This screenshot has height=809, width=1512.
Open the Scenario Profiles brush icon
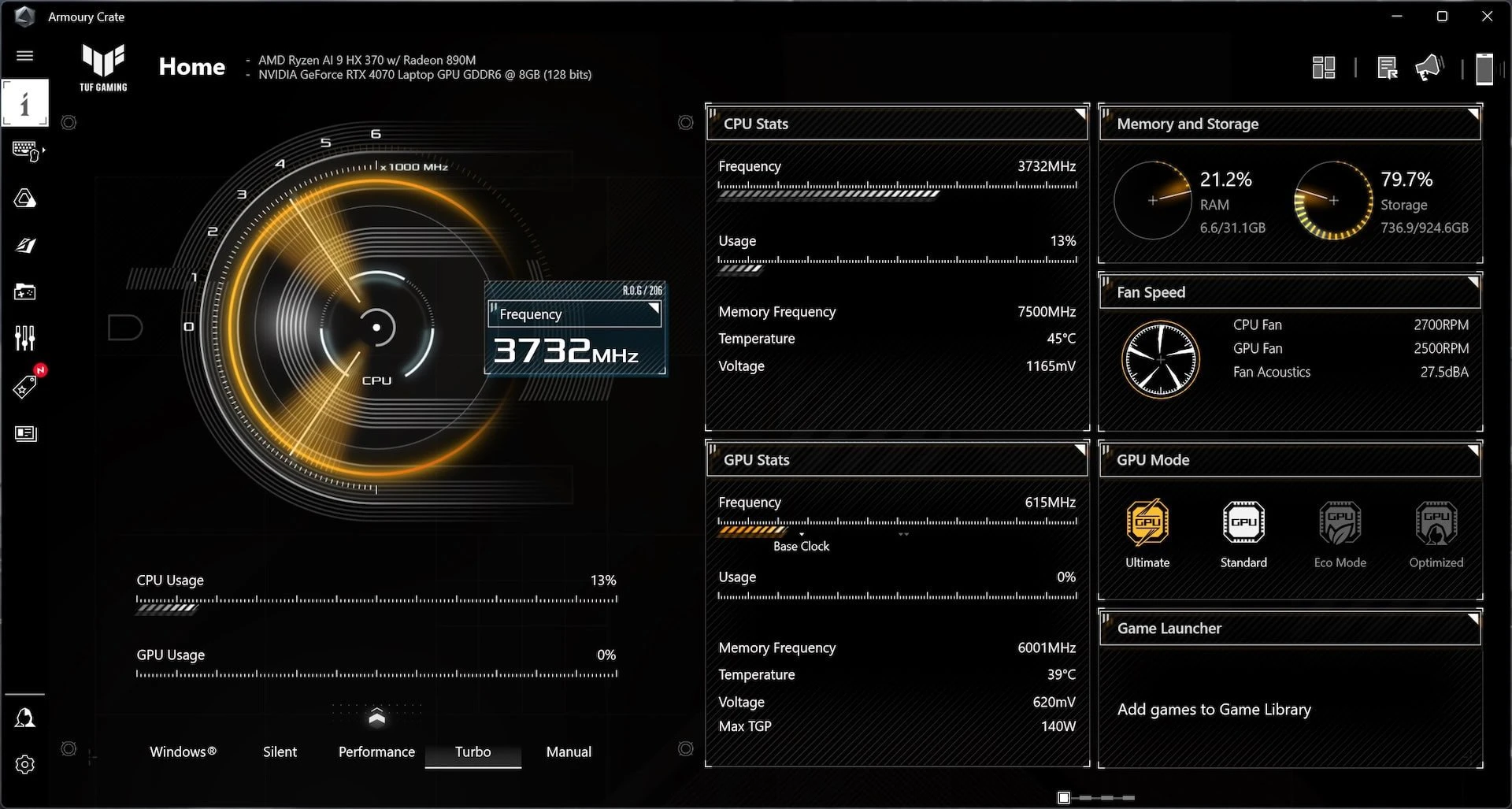pos(25,245)
